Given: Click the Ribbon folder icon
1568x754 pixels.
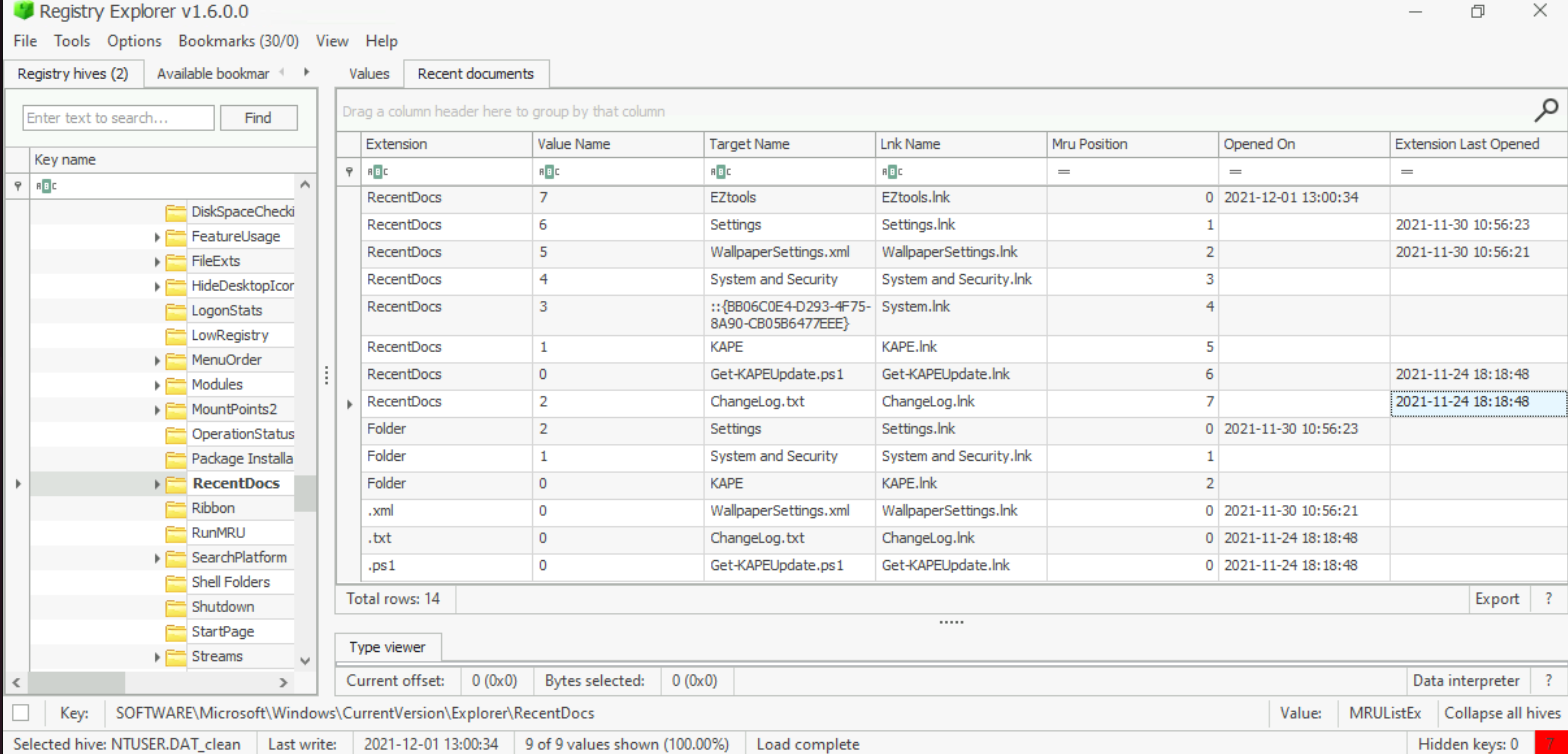Looking at the screenshot, I should [176, 509].
